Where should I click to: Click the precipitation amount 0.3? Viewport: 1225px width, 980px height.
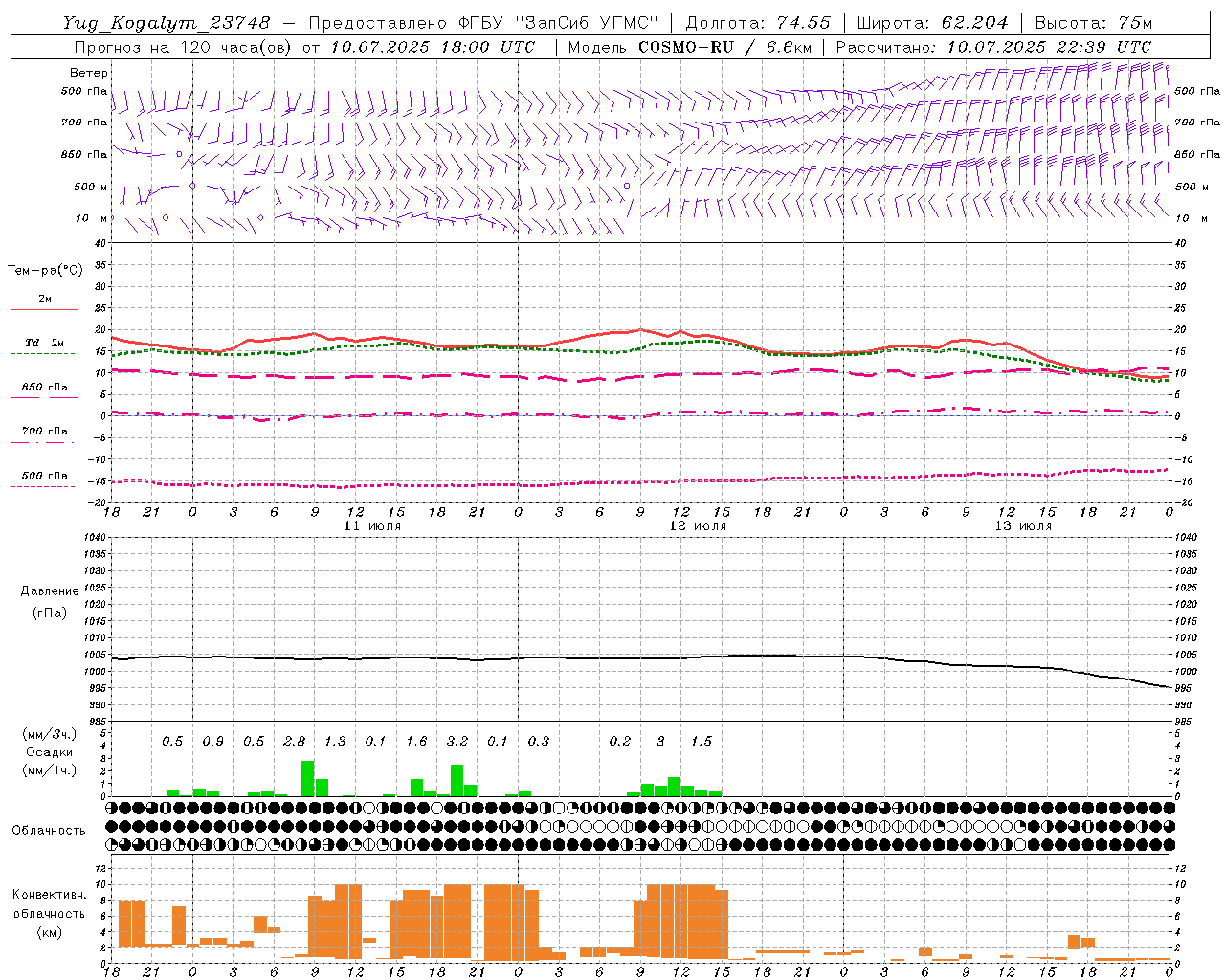click(x=539, y=742)
